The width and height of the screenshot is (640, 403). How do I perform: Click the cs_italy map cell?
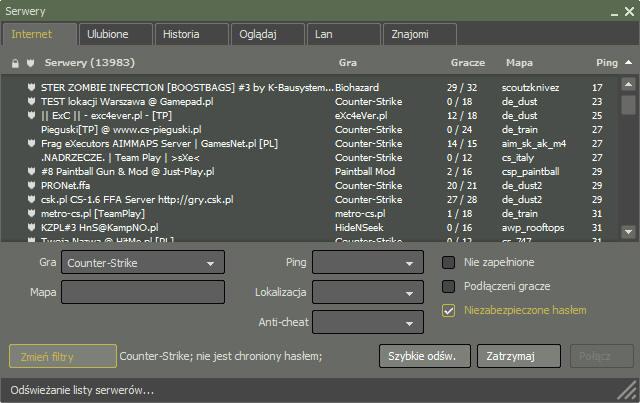518,158
